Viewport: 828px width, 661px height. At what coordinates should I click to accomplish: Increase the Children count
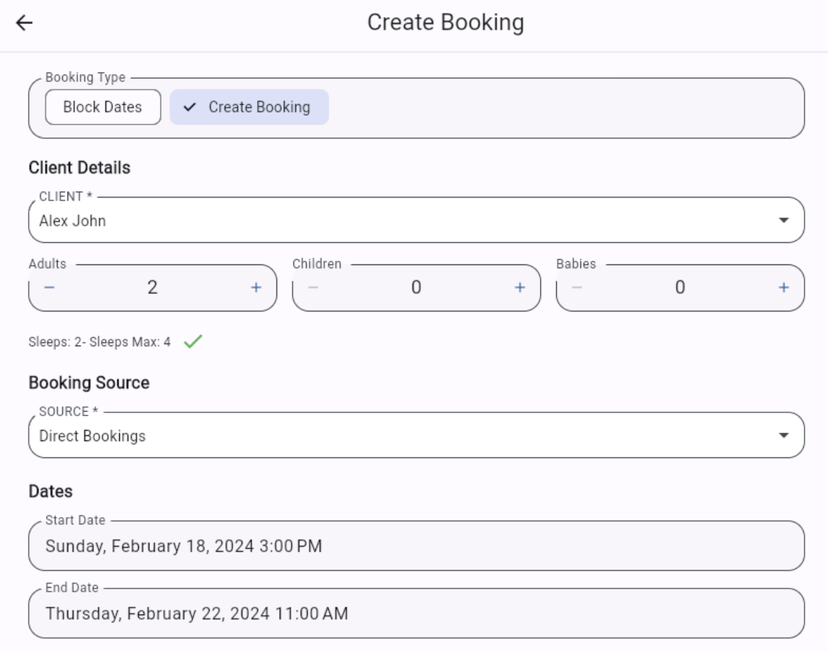point(520,288)
